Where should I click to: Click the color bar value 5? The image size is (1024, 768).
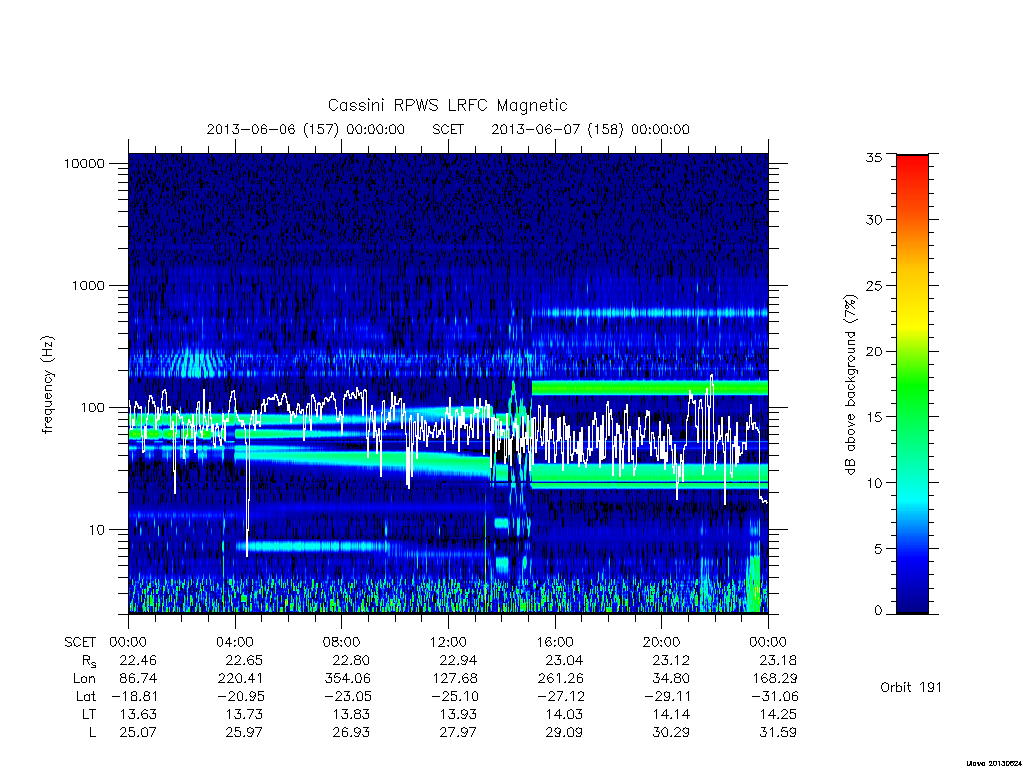(878, 549)
